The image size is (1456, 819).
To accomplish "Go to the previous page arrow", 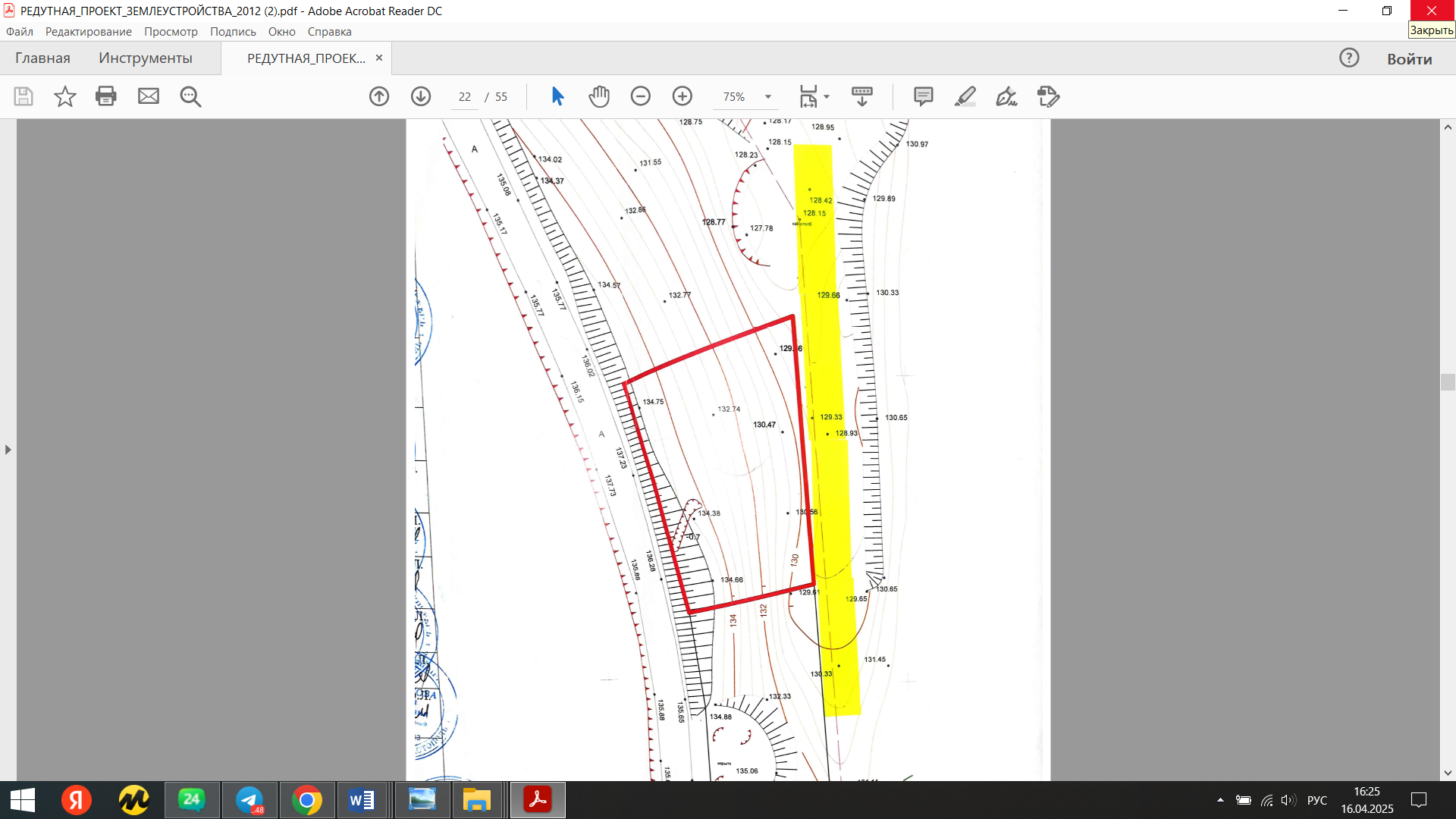I will [379, 96].
